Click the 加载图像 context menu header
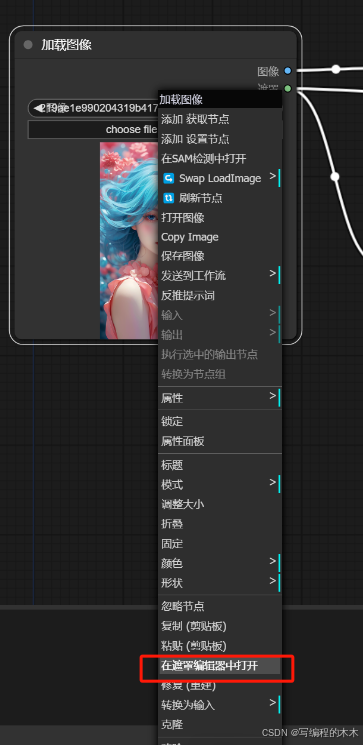363x745 pixels. point(220,99)
